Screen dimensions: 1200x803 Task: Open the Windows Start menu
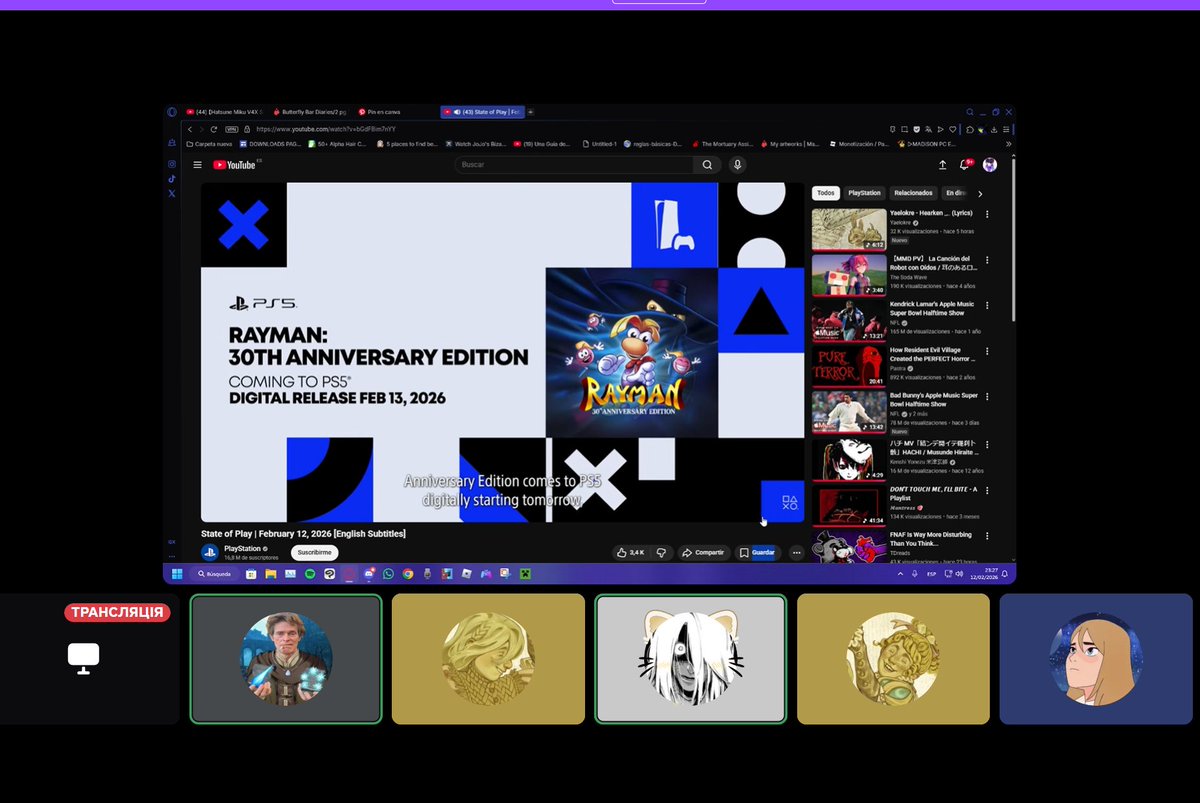(177, 574)
